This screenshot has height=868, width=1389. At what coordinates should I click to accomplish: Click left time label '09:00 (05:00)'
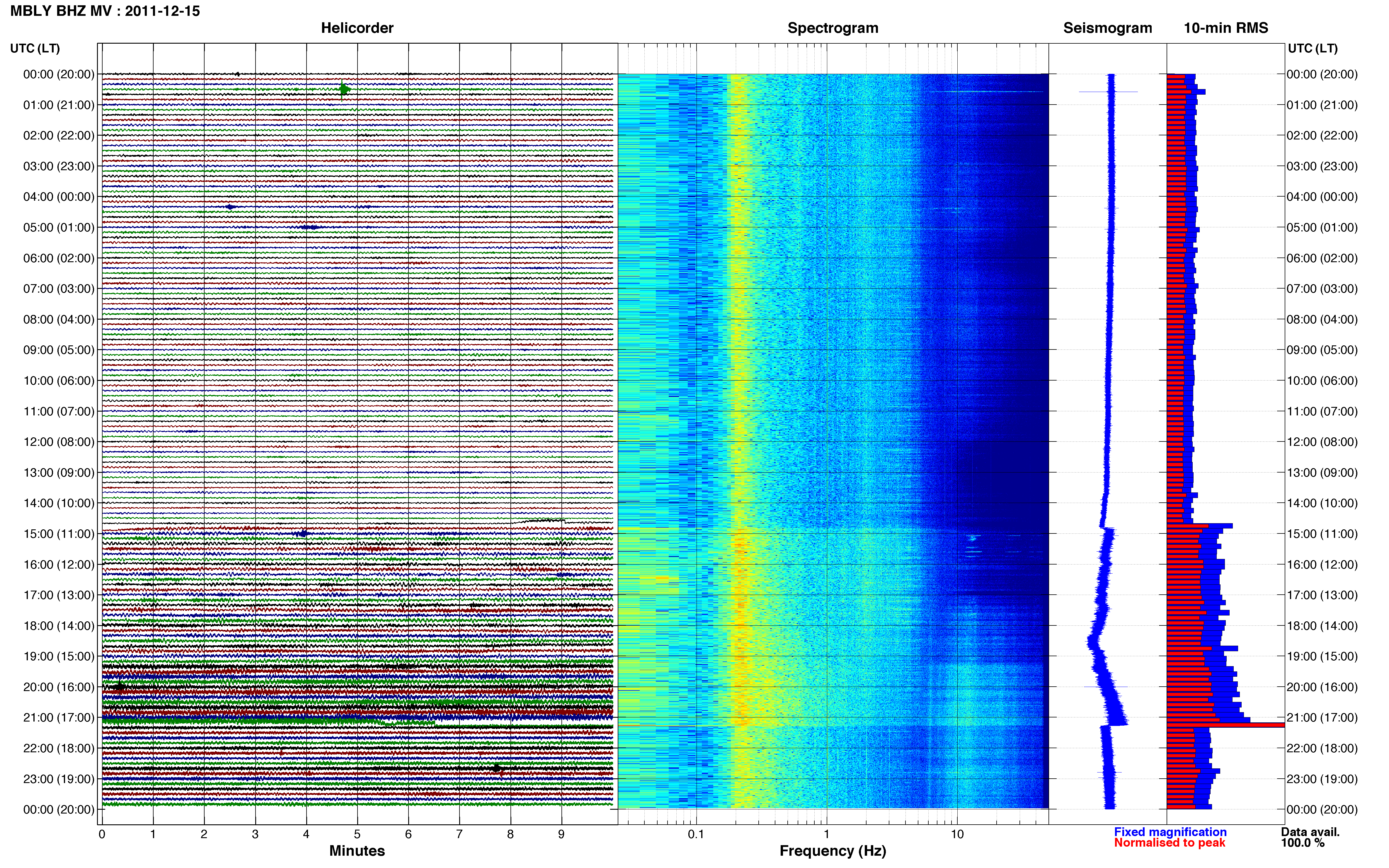click(x=59, y=349)
